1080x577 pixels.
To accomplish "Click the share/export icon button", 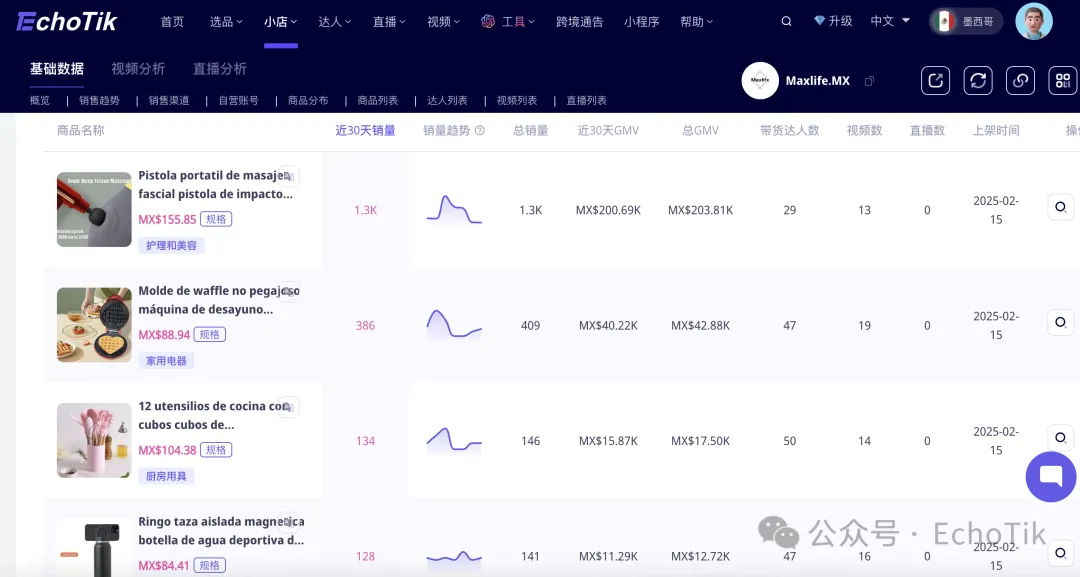I will point(935,81).
